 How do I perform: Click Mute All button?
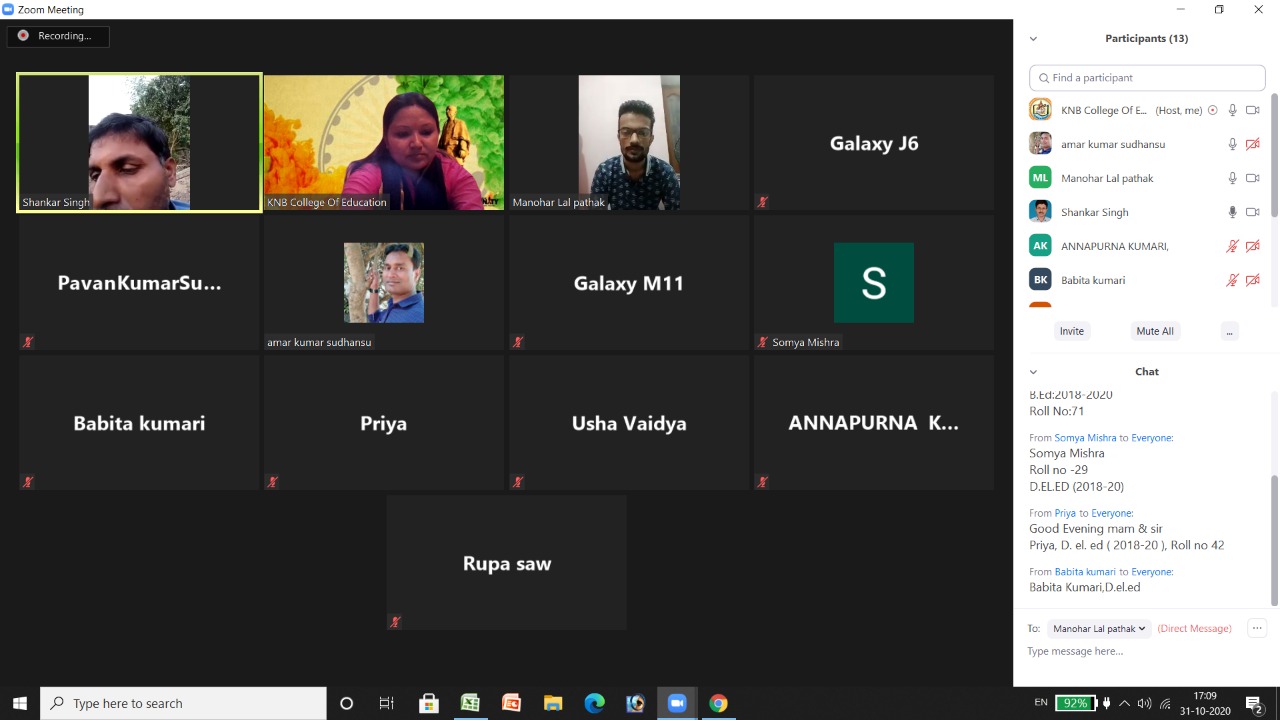(x=1155, y=331)
